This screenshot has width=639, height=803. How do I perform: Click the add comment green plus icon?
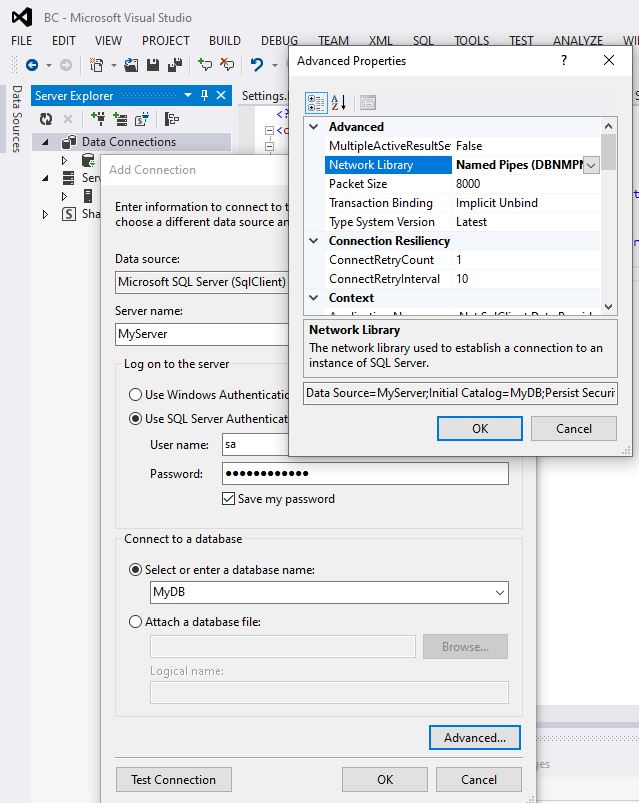pyautogui.click(x=205, y=65)
